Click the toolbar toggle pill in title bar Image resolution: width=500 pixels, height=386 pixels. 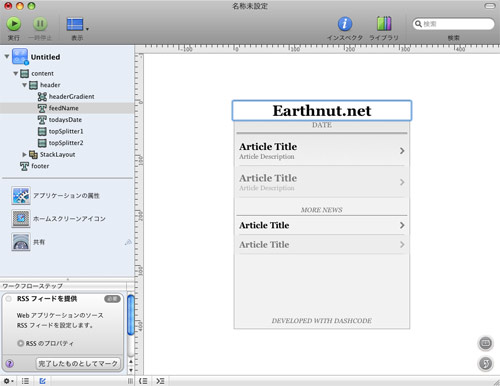490,6
